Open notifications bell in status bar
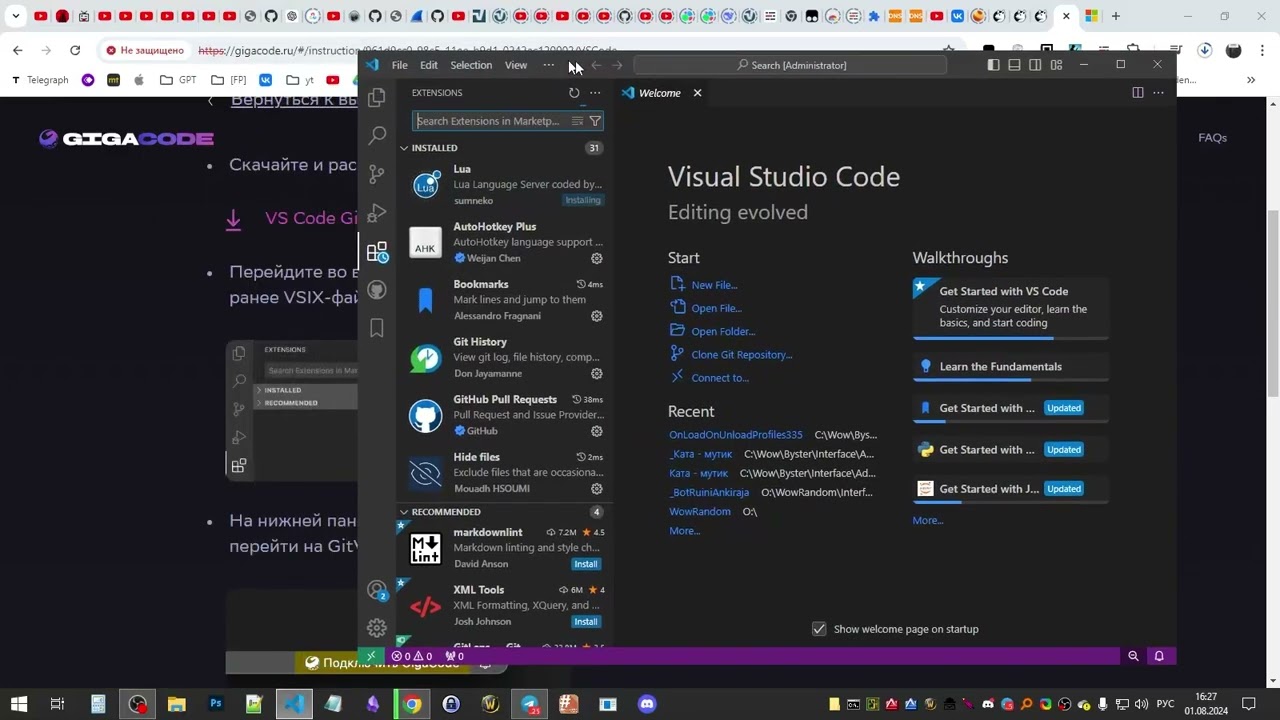Viewport: 1280px width, 720px height. coord(1159,656)
